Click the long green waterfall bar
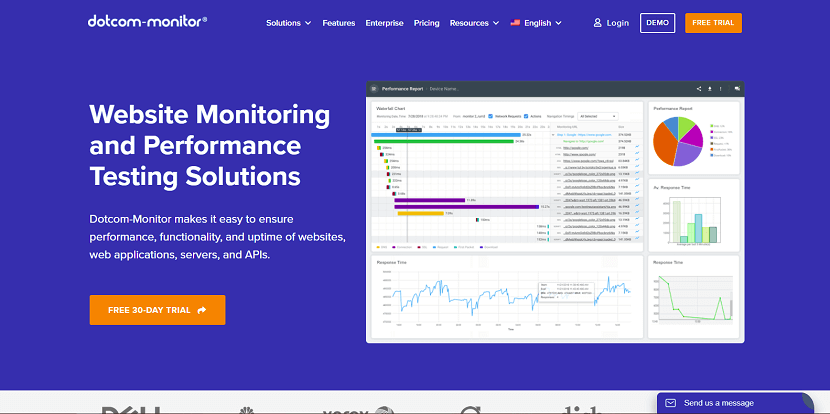Screen dimensions: 830x414 pos(444,141)
